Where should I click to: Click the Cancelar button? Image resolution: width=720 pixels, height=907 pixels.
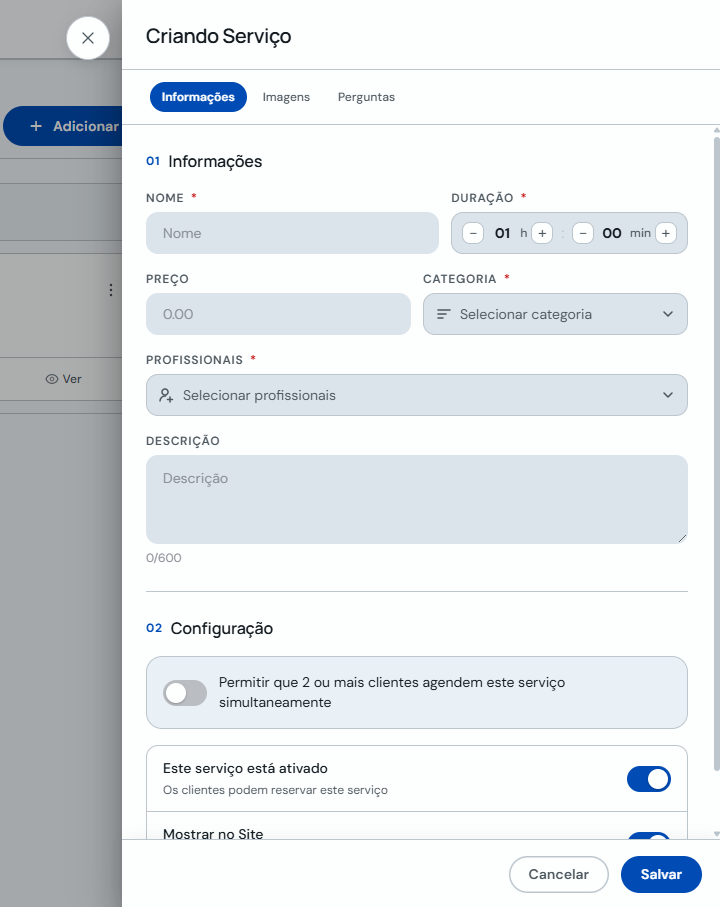click(559, 874)
